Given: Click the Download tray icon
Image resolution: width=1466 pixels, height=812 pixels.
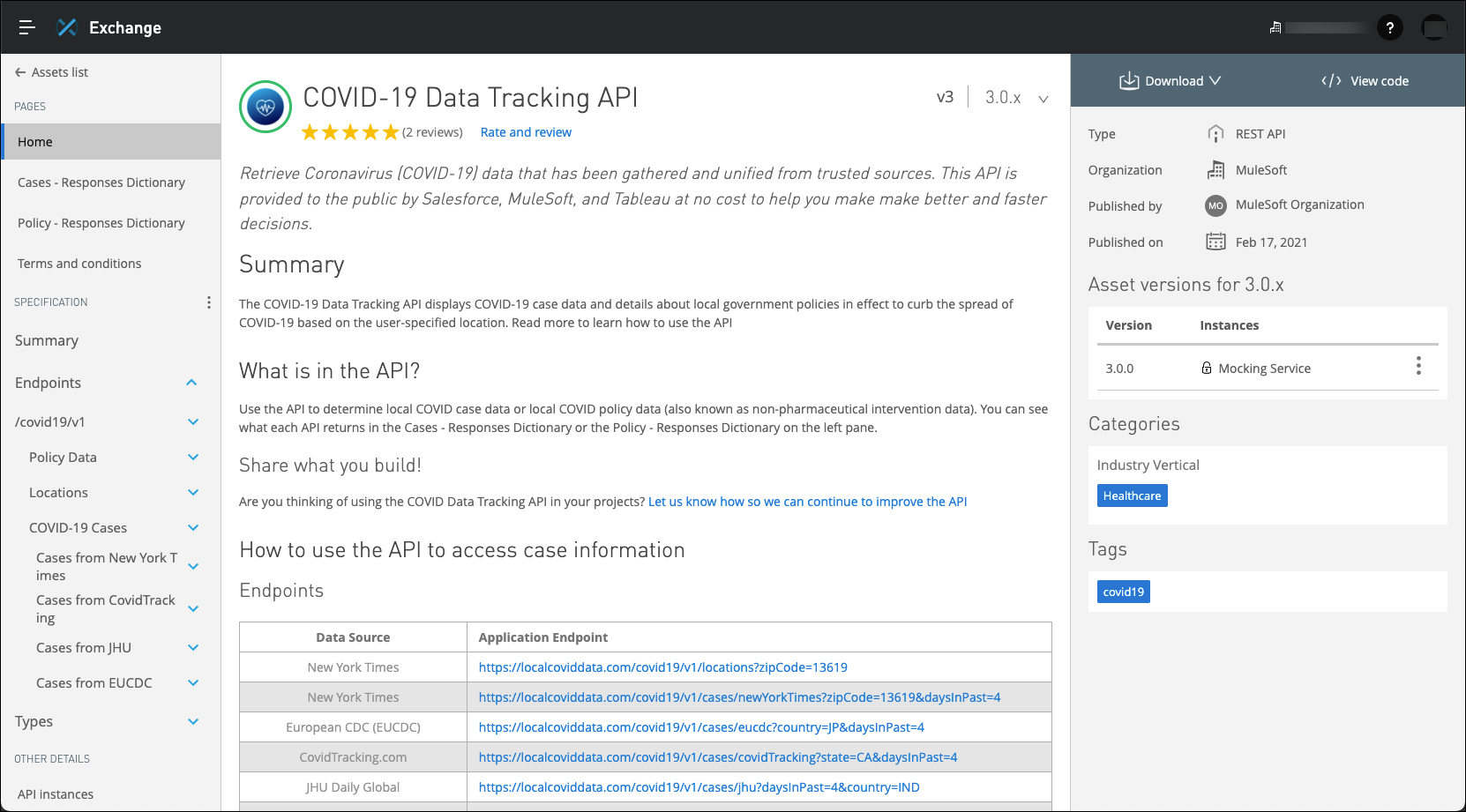Looking at the screenshot, I should (1129, 81).
